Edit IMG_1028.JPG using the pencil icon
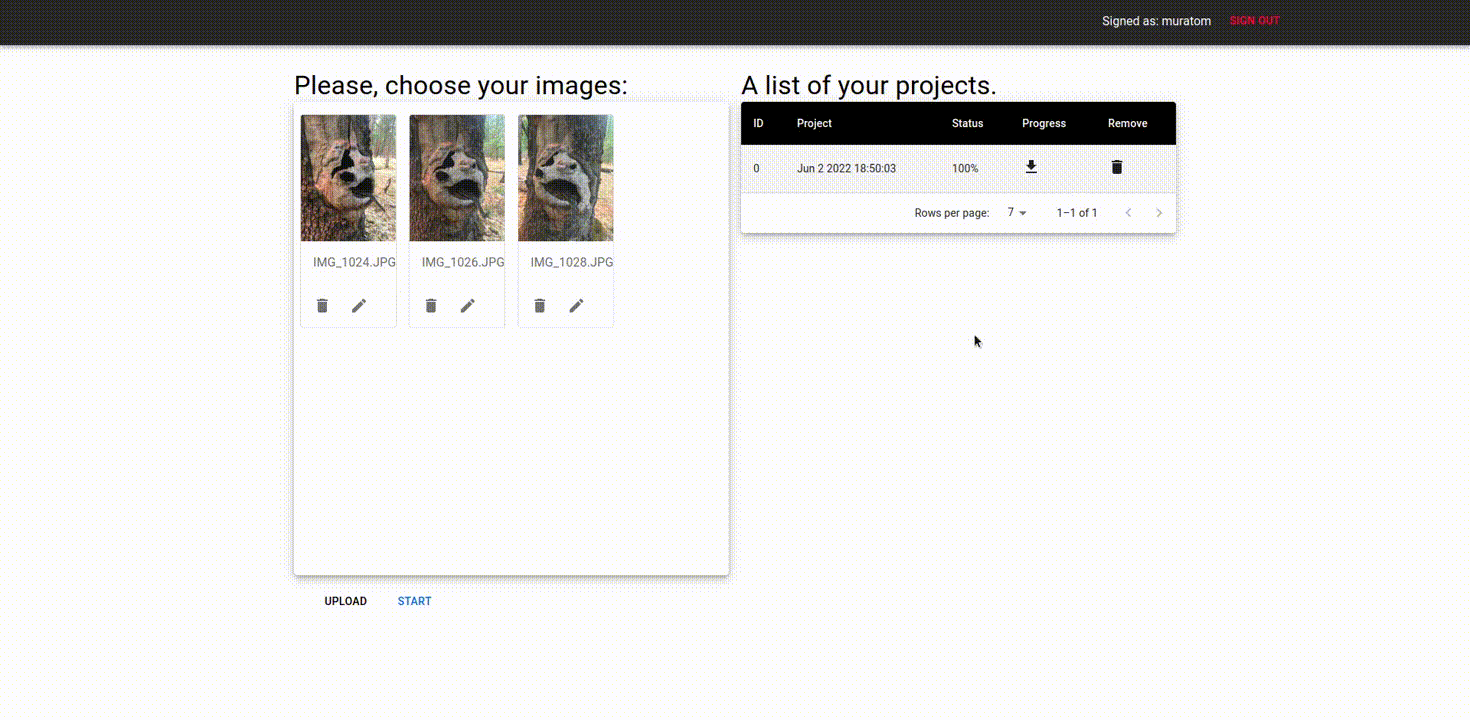Screen dimensions: 1470x720 577,305
